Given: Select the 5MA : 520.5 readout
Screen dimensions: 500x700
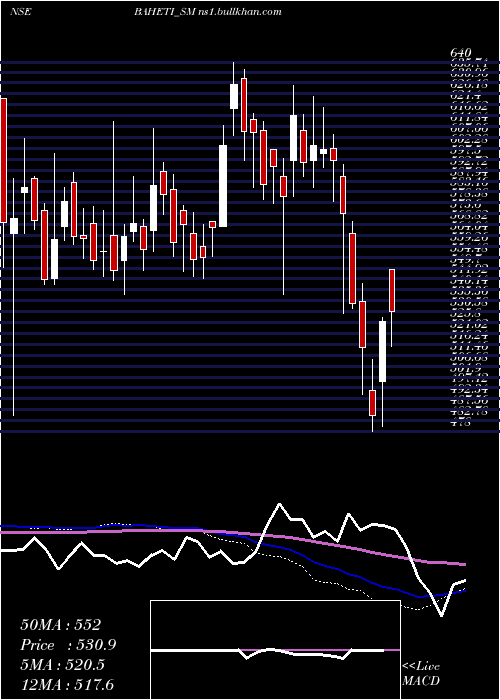Looking at the screenshot, I should [62, 665].
